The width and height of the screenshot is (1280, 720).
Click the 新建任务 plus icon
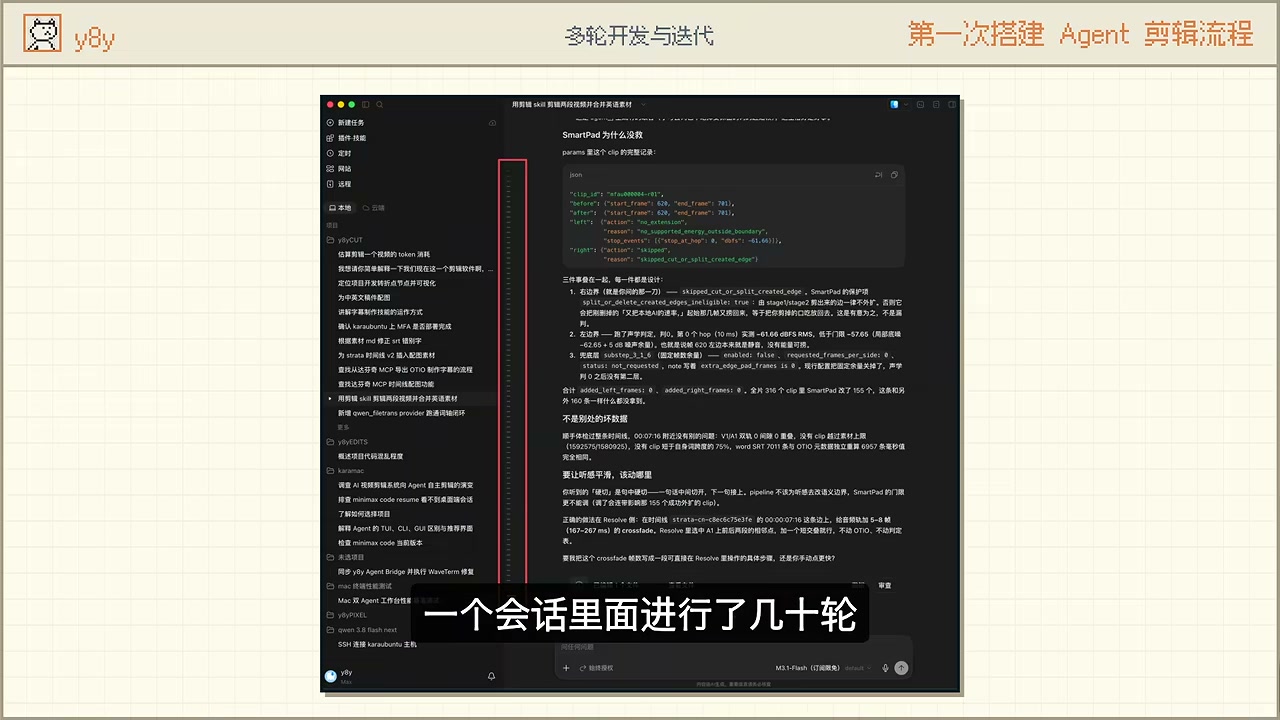(330, 123)
